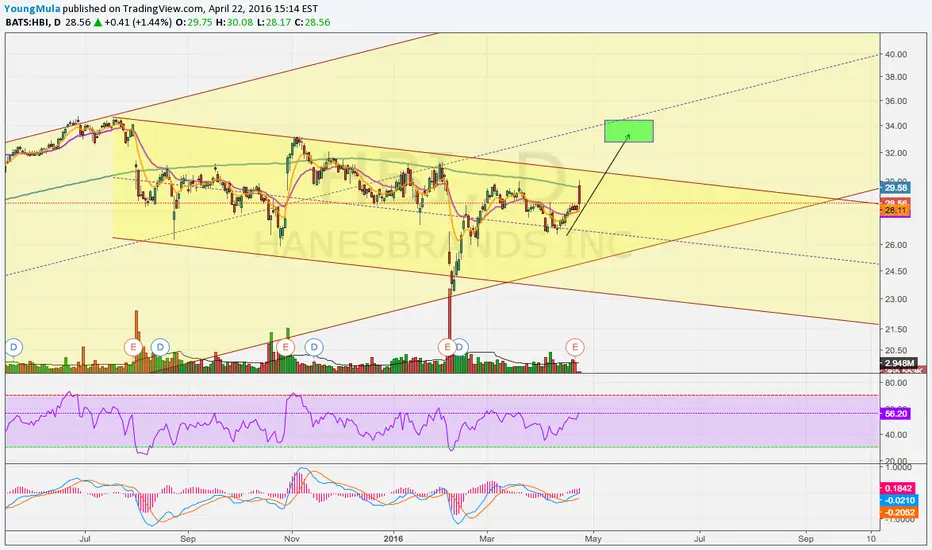Click the 38.00 price axis label
932x550 pixels.
click(896, 77)
